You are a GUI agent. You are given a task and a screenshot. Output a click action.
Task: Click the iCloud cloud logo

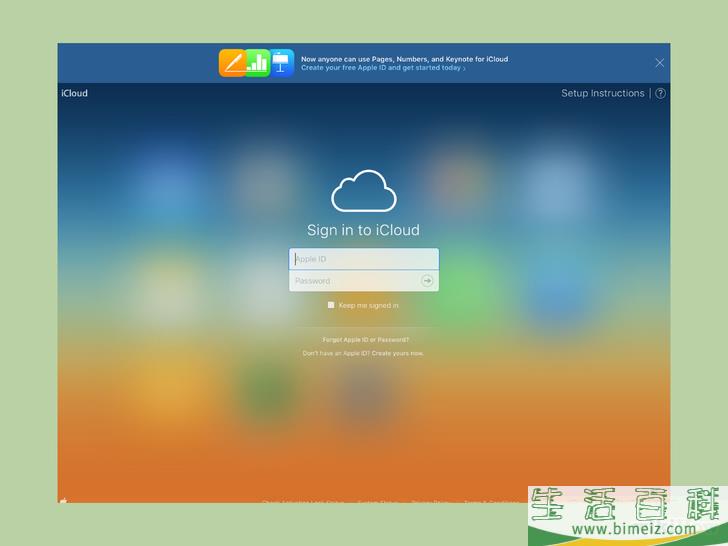(364, 191)
